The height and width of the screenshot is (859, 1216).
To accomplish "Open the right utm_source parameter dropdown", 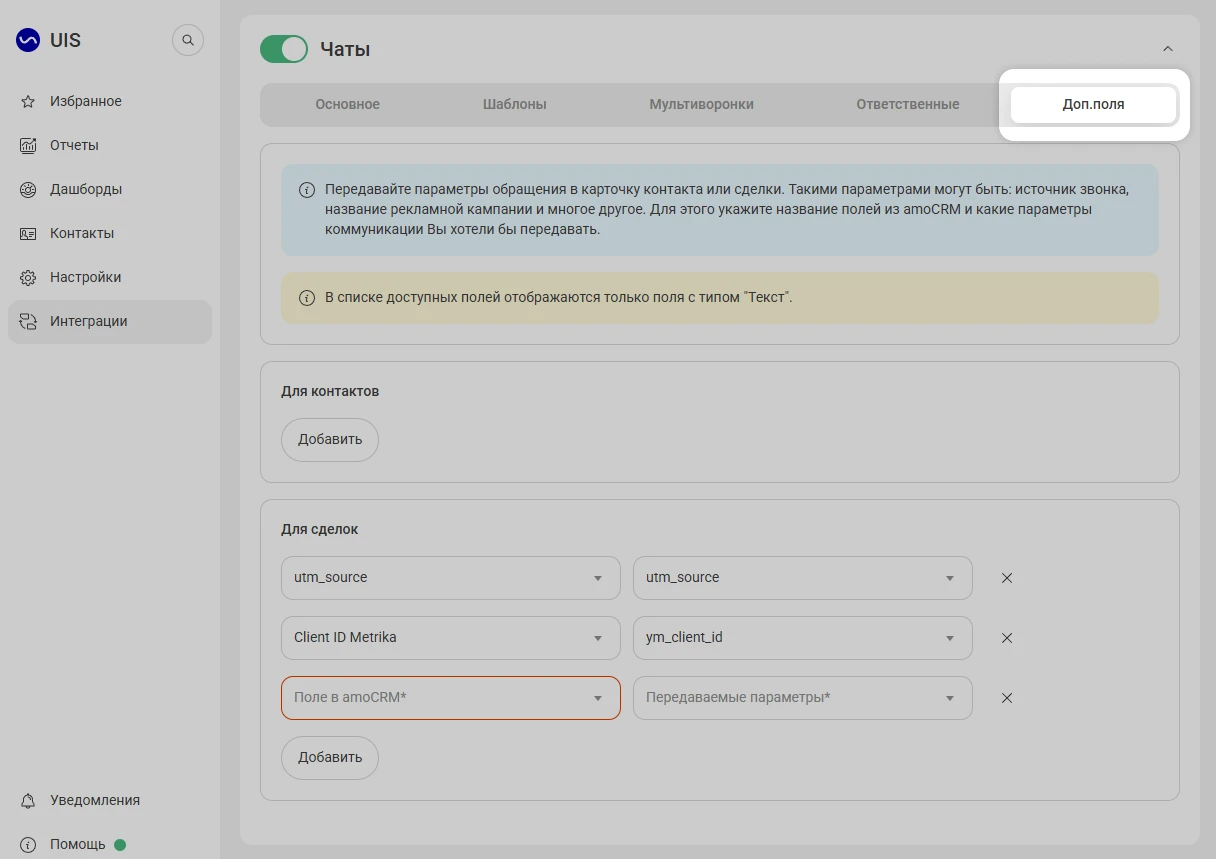I will (x=803, y=578).
